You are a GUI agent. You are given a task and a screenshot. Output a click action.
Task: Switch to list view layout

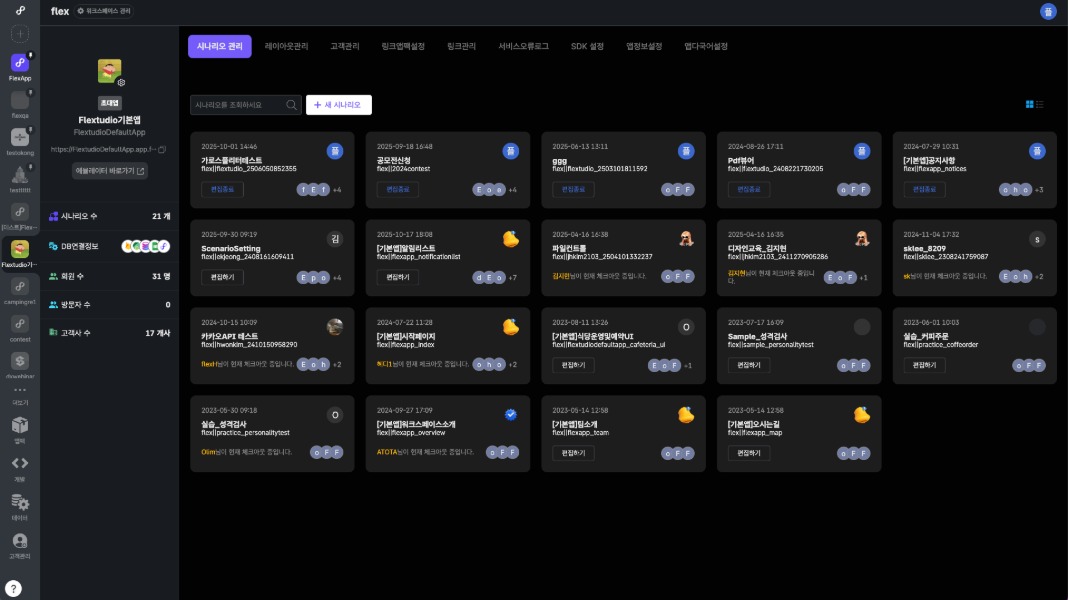tap(1040, 104)
